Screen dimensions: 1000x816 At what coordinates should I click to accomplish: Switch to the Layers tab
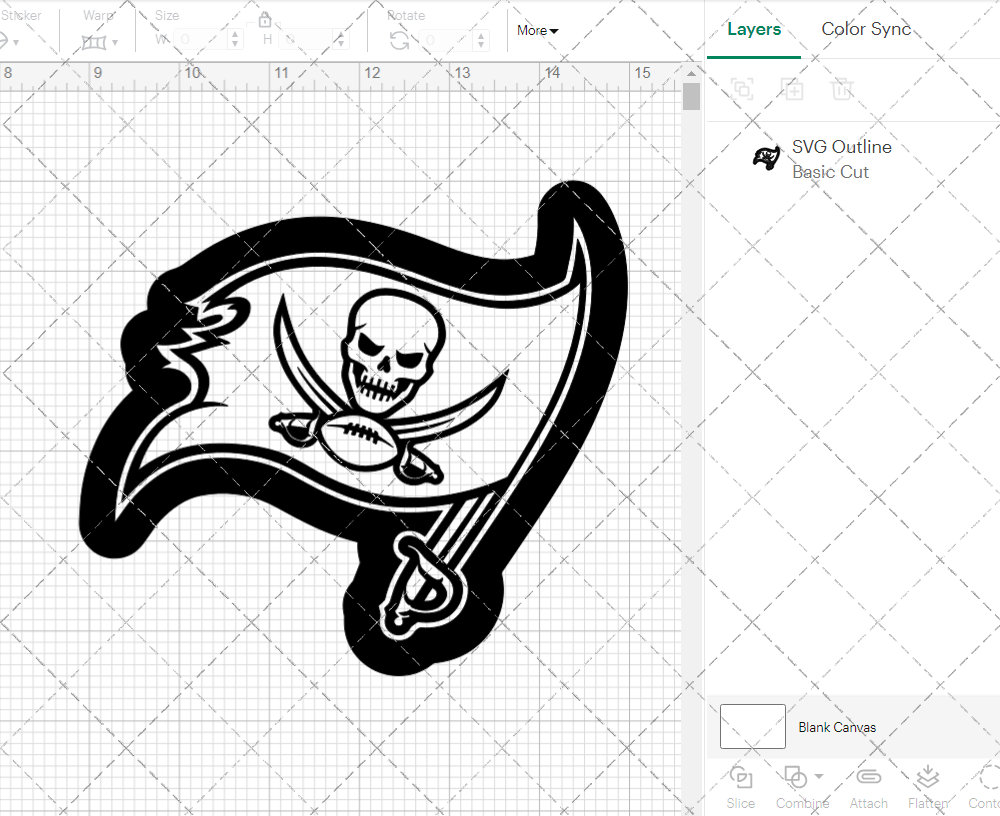click(x=754, y=29)
